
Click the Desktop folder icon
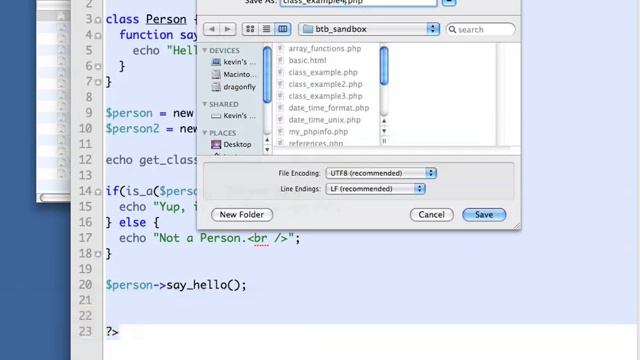(216, 144)
